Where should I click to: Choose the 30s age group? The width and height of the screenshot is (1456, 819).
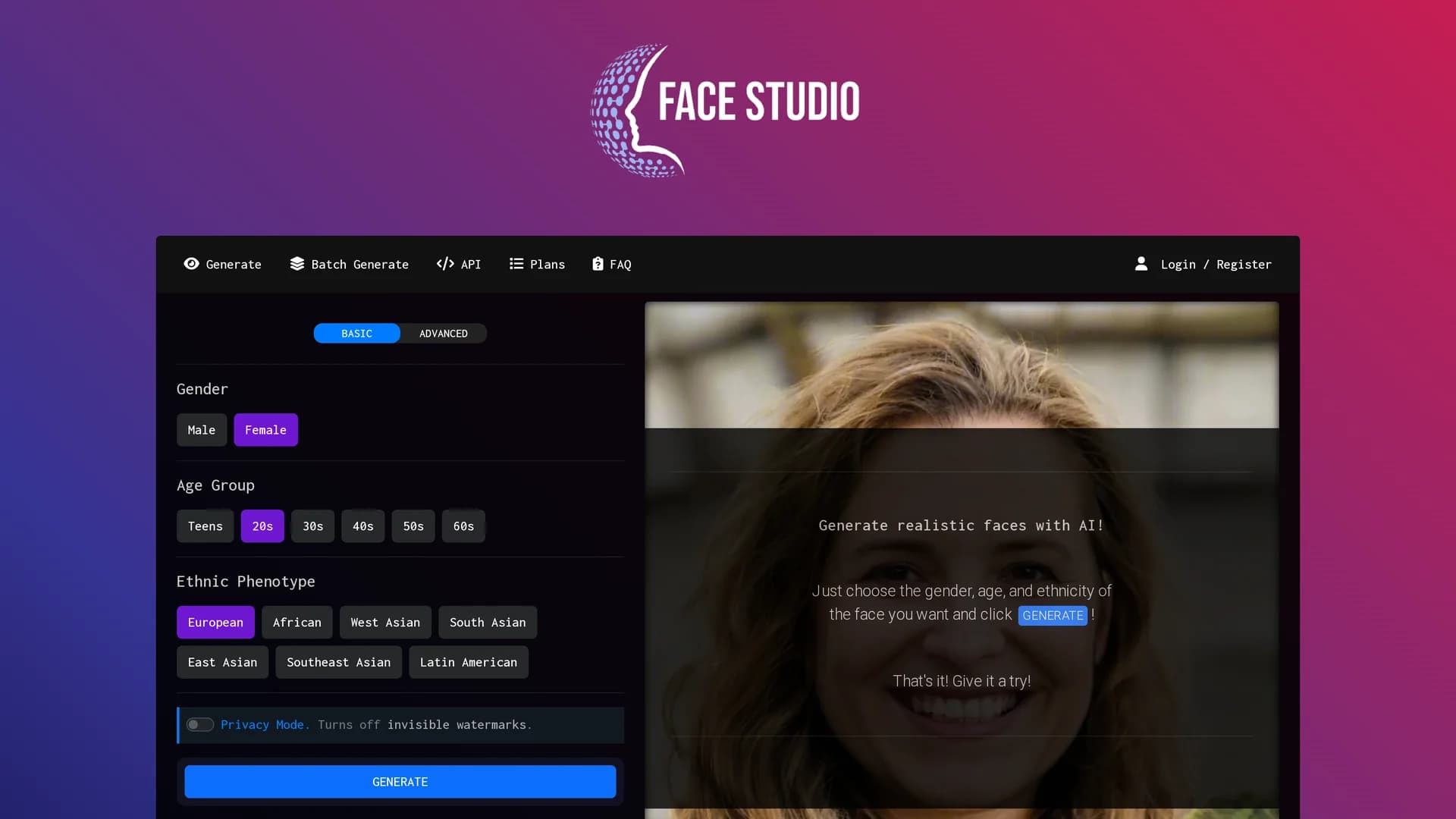coord(312,526)
